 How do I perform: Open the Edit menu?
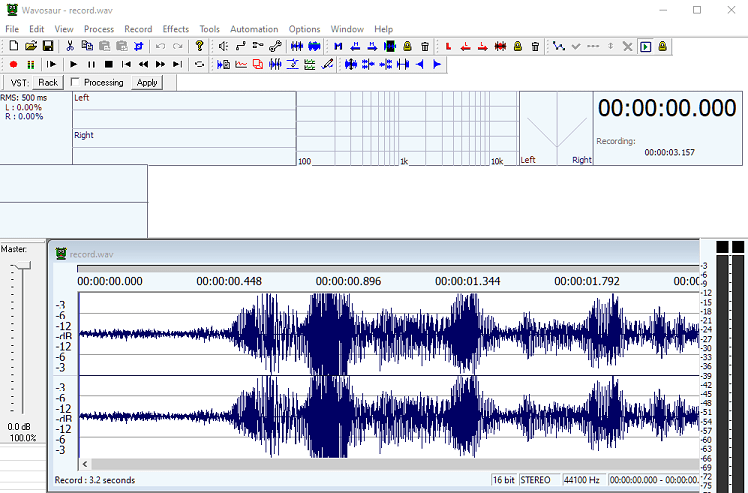[36, 29]
